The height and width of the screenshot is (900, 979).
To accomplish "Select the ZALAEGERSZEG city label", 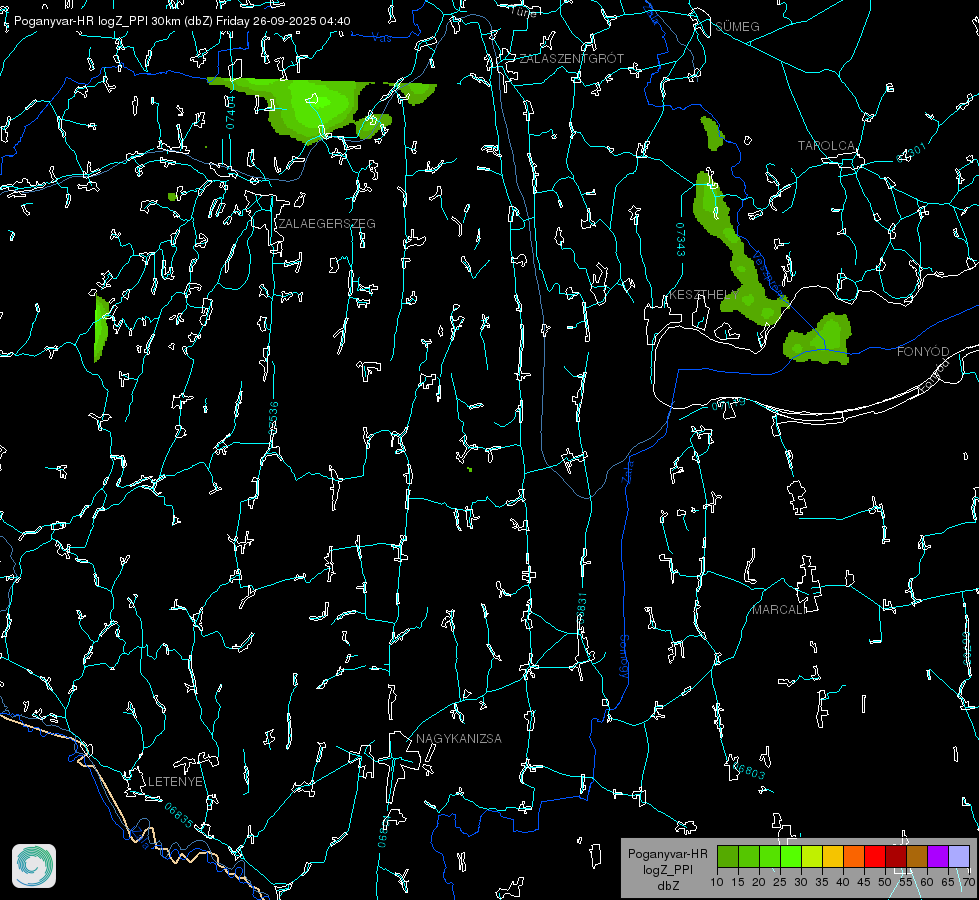I will [x=327, y=224].
